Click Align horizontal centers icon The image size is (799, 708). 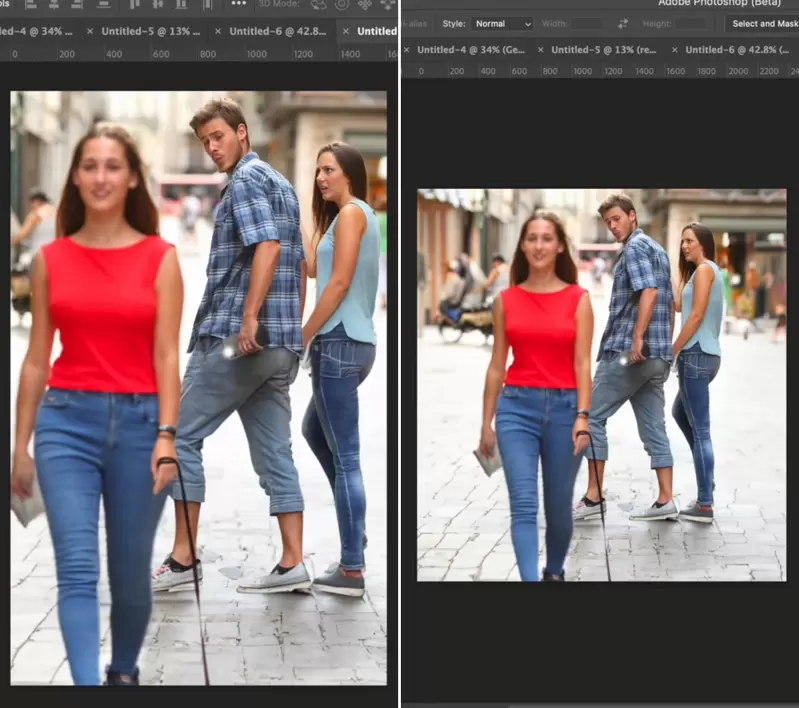52,4
